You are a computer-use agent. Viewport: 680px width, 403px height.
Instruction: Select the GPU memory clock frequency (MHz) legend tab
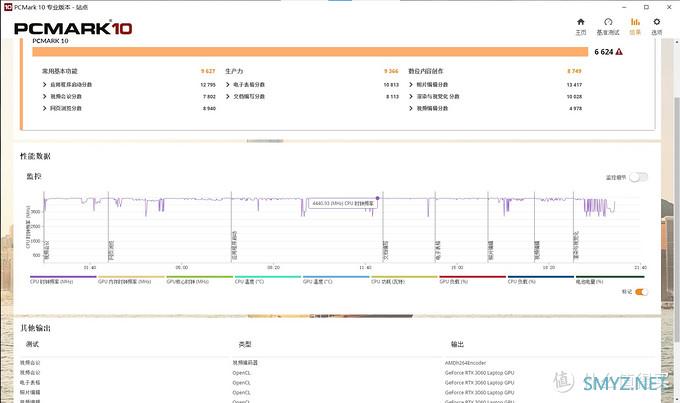click(x=131, y=280)
